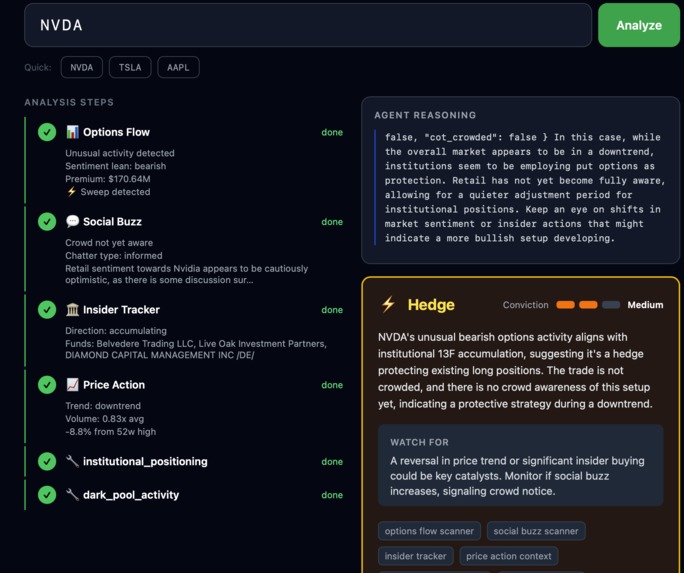Click the Volume: 0.83x avg line
684x573 pixels.
point(105,419)
